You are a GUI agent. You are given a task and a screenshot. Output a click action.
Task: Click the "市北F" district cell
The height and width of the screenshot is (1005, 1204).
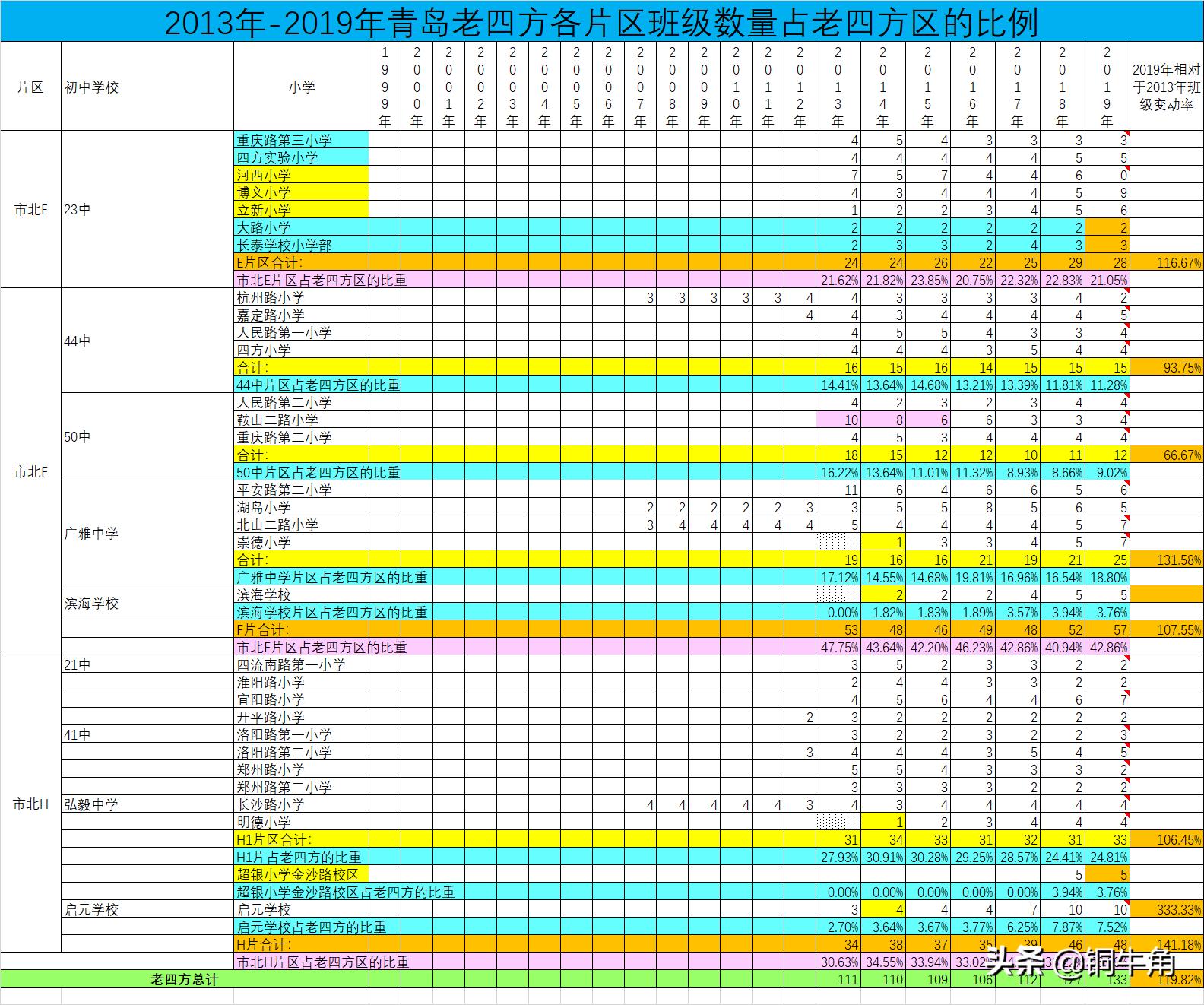point(30,471)
